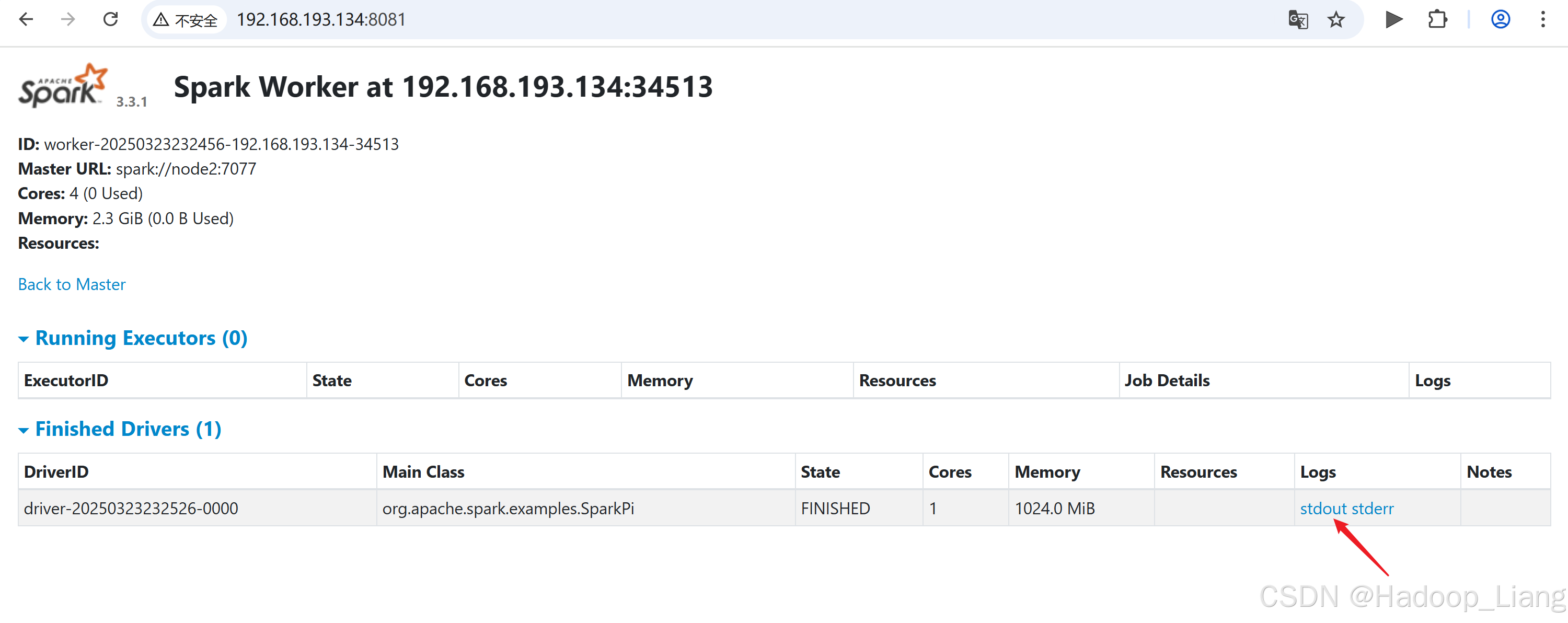This screenshot has width=1568, height=623.
Task: Click the ExecutorID column header
Action: click(66, 380)
